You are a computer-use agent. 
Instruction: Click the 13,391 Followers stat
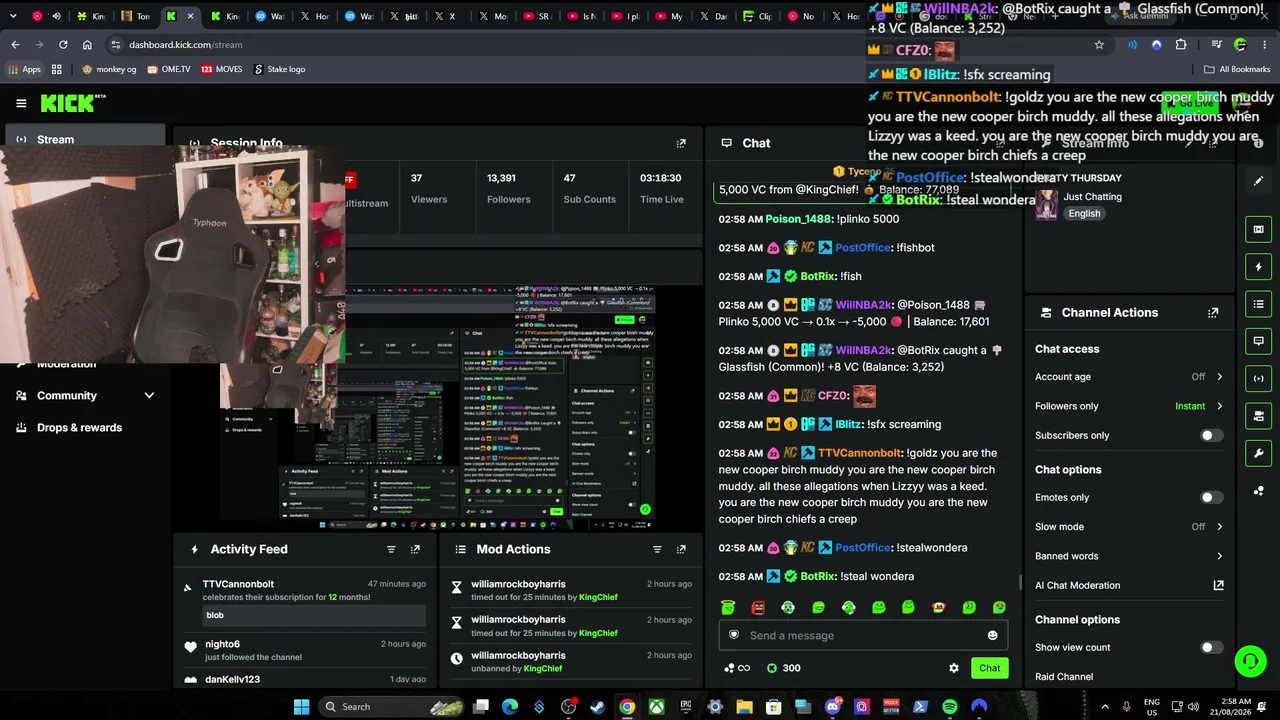tap(508, 188)
